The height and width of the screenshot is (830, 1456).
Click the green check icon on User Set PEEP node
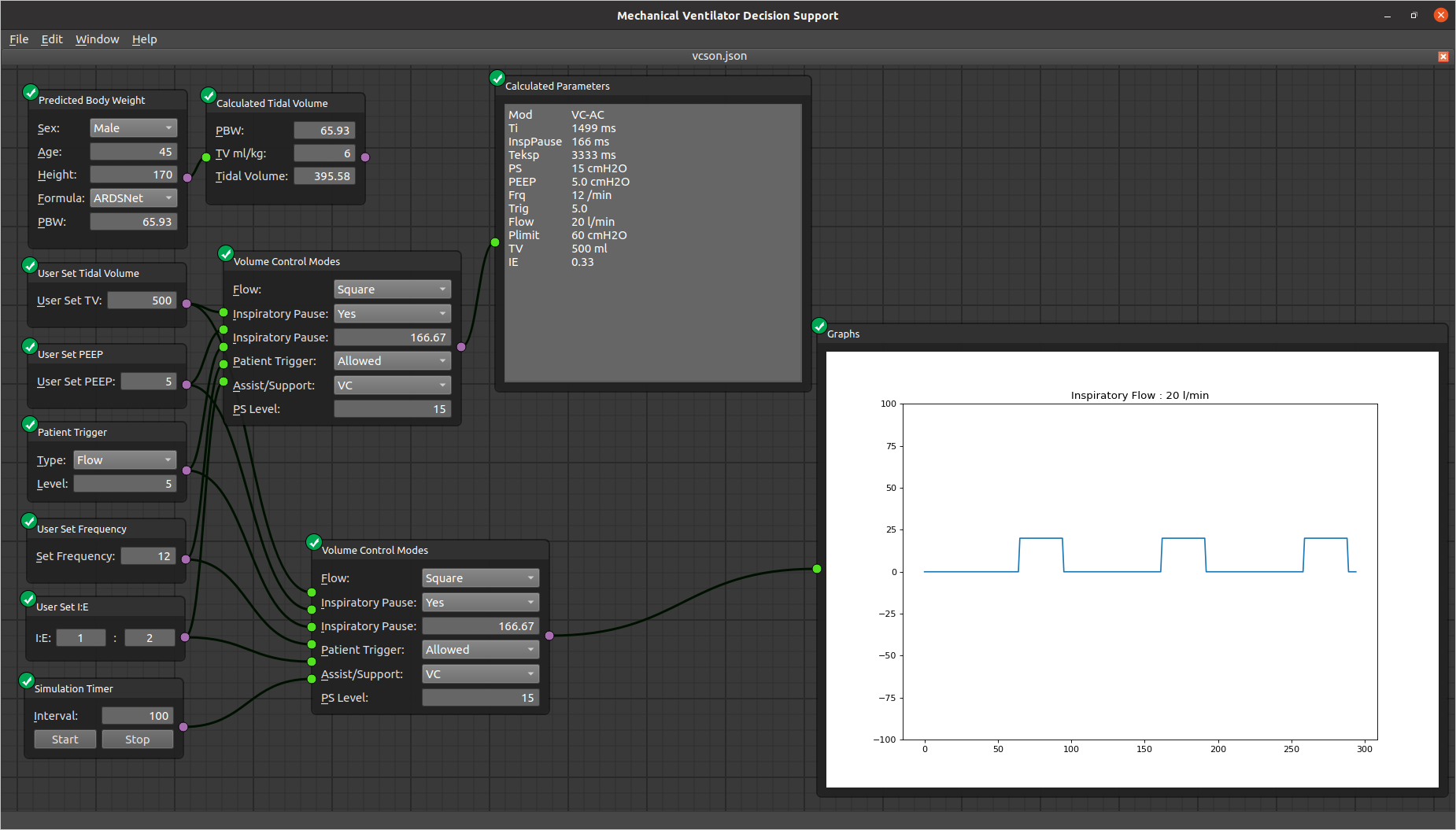point(30,346)
